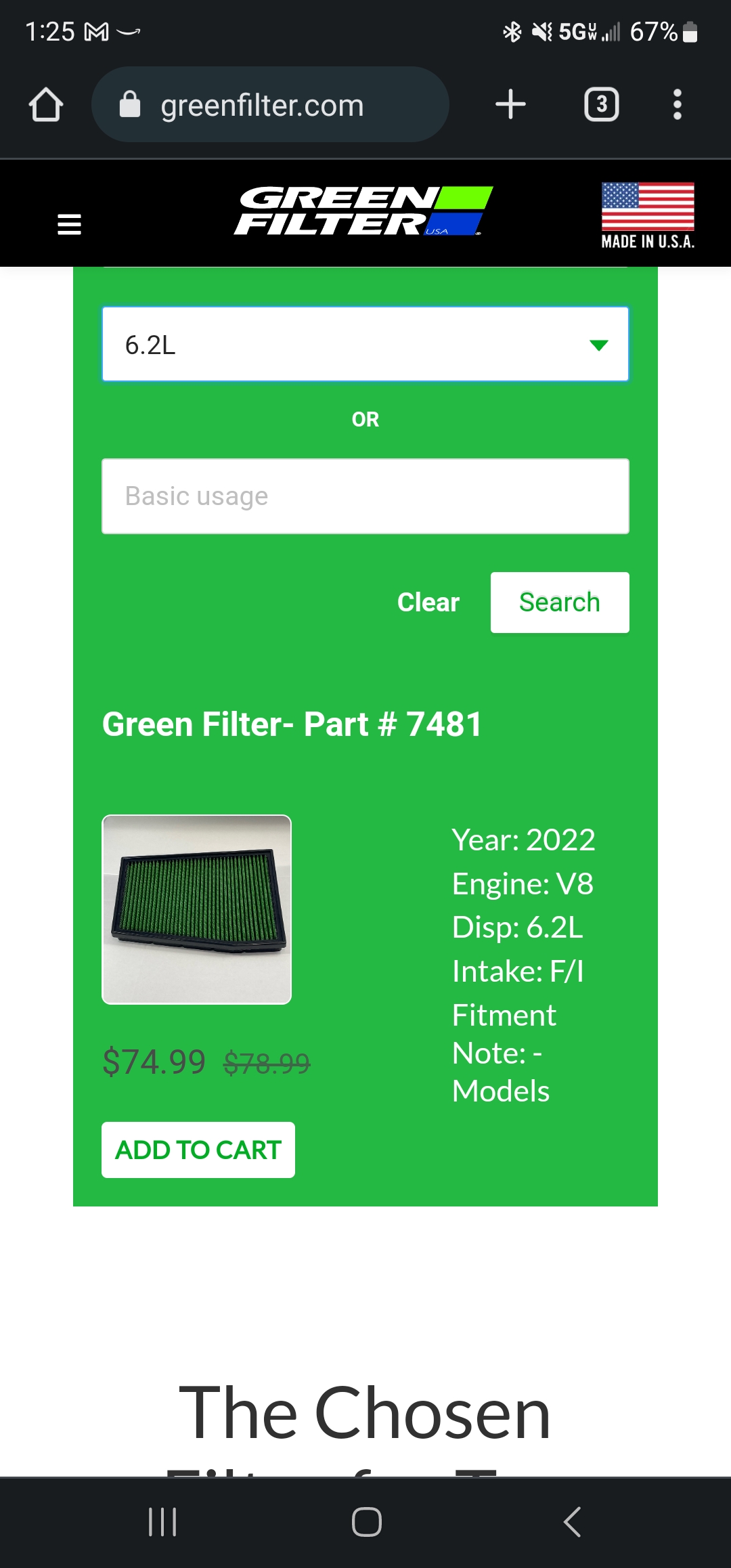Tap the Green Filter logo
Viewport: 731px width, 1568px height.
point(363,211)
